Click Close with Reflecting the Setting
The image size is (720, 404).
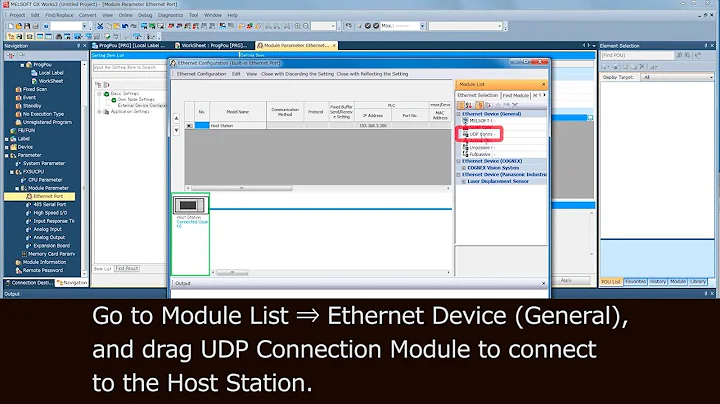(372, 74)
